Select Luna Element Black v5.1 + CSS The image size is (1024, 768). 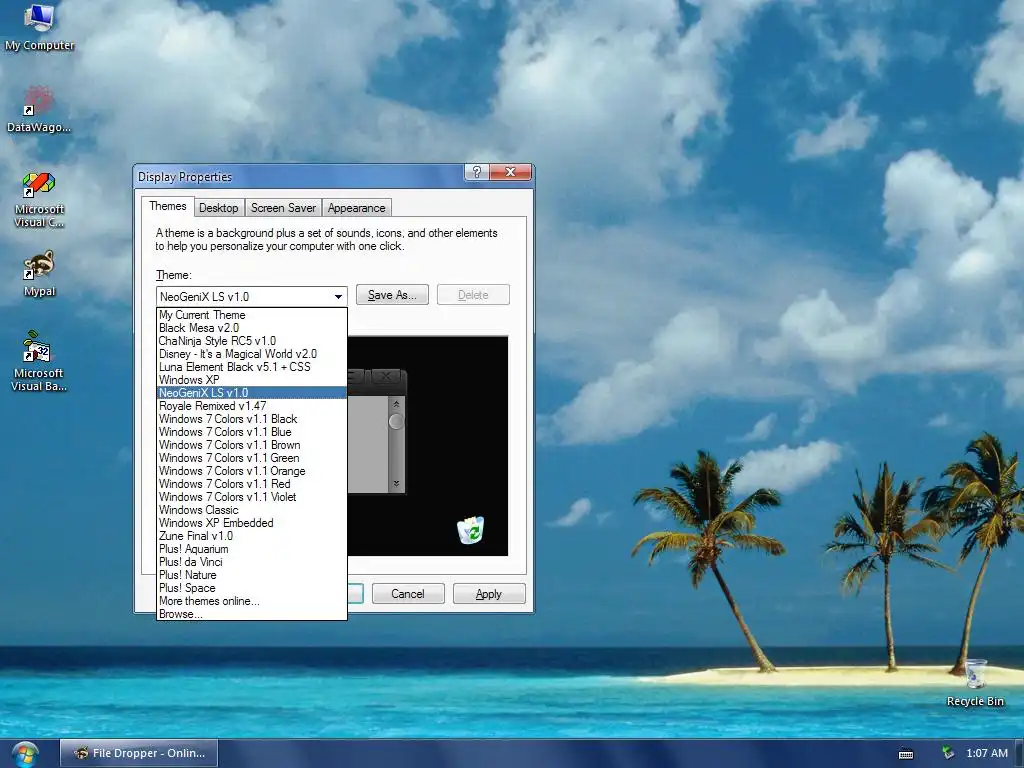point(251,367)
